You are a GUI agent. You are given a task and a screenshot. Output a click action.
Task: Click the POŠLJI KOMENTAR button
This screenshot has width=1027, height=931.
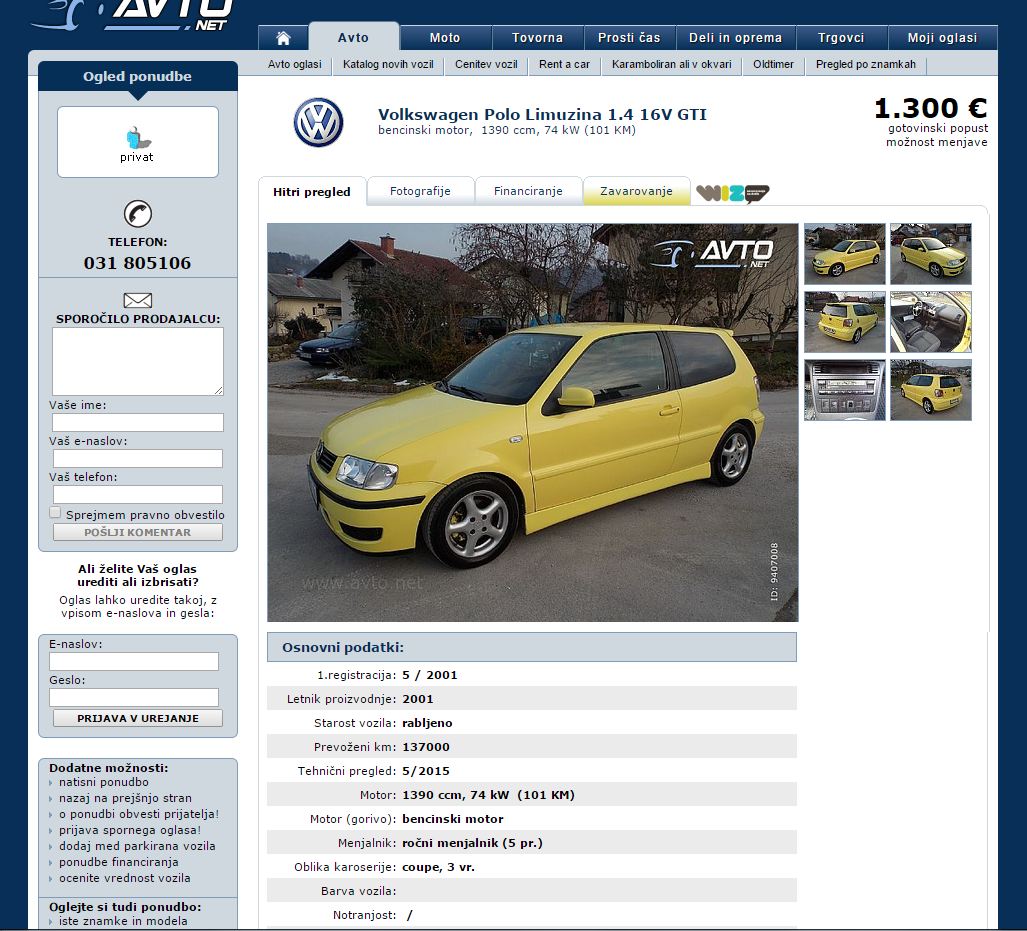[x=138, y=533]
